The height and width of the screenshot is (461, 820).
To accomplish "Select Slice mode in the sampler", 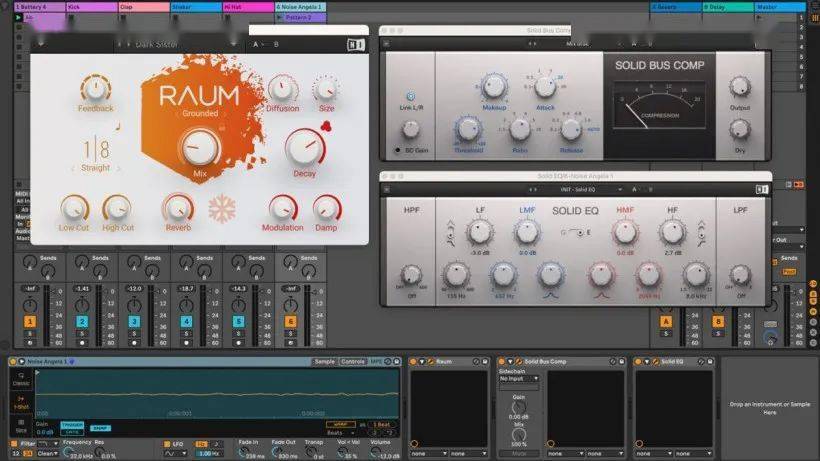I will pos(21,426).
